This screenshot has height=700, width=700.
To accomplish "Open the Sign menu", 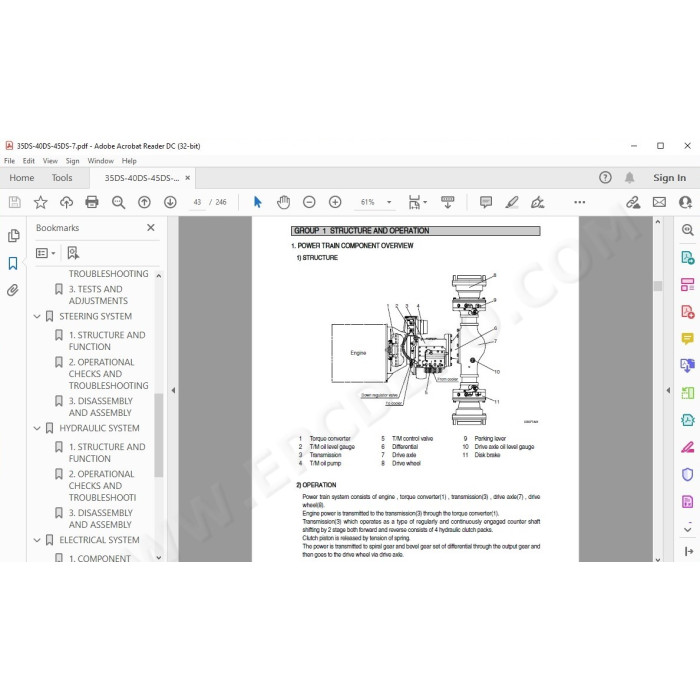I will (x=72, y=161).
